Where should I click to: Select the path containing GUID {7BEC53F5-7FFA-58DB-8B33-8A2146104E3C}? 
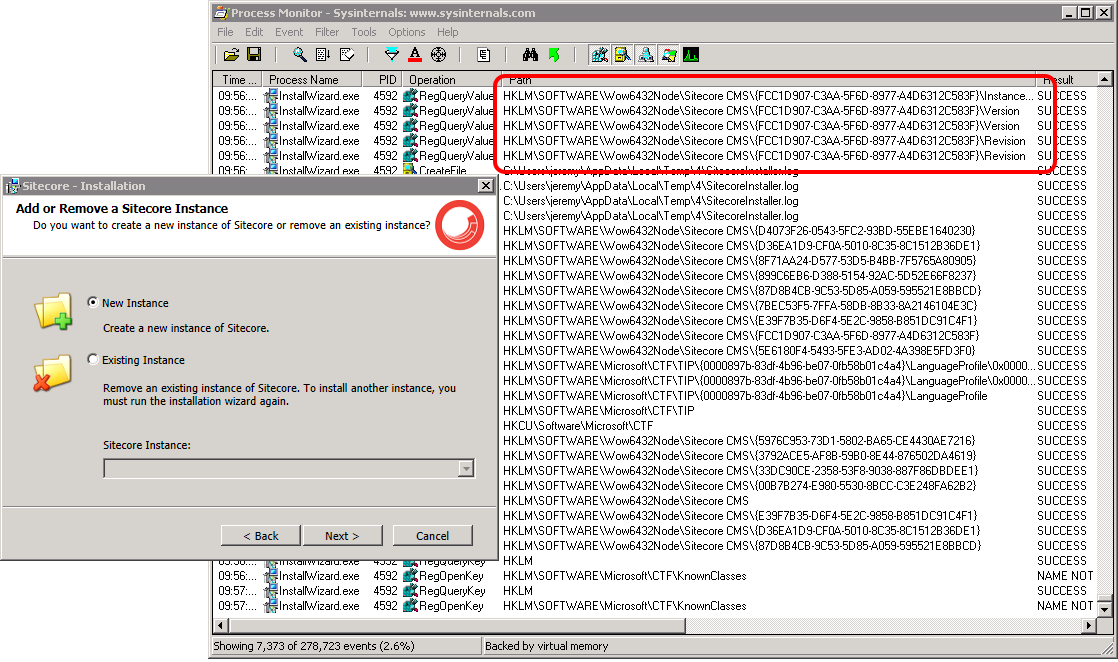(x=740, y=306)
